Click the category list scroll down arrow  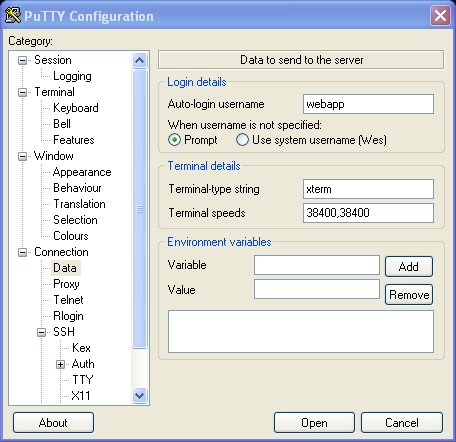pyautogui.click(x=139, y=396)
